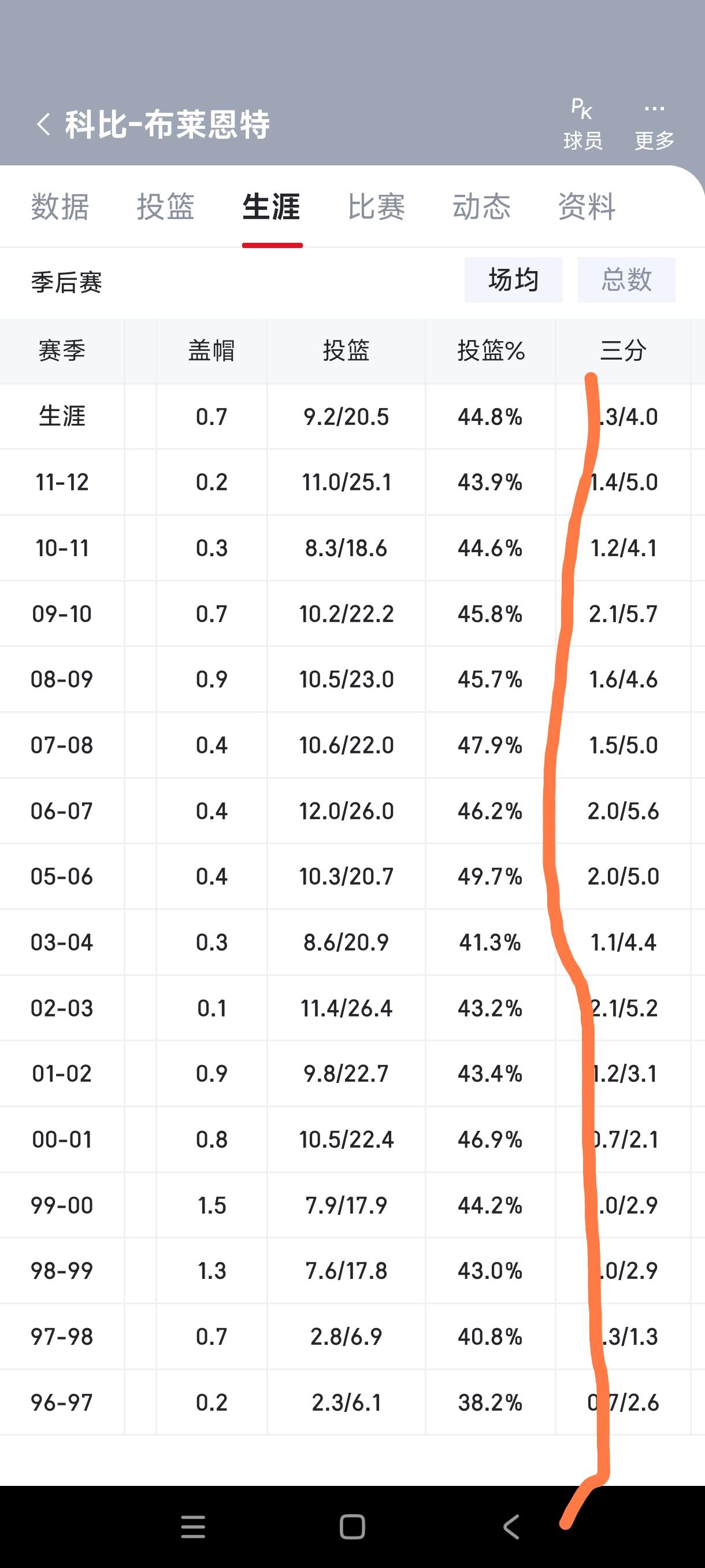Select the 09-10 season row
The image size is (705, 1568).
[352, 613]
